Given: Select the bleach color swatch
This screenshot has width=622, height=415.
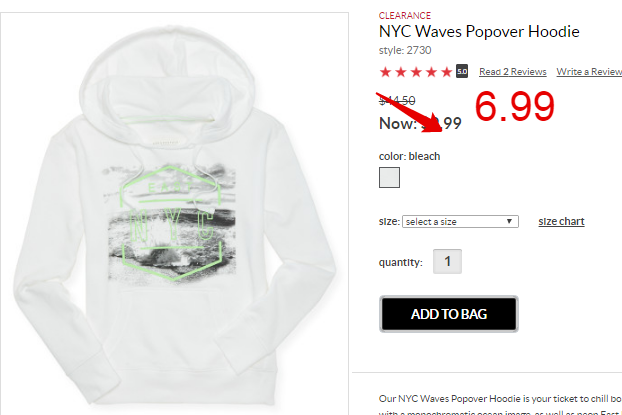Looking at the screenshot, I should pyautogui.click(x=389, y=177).
